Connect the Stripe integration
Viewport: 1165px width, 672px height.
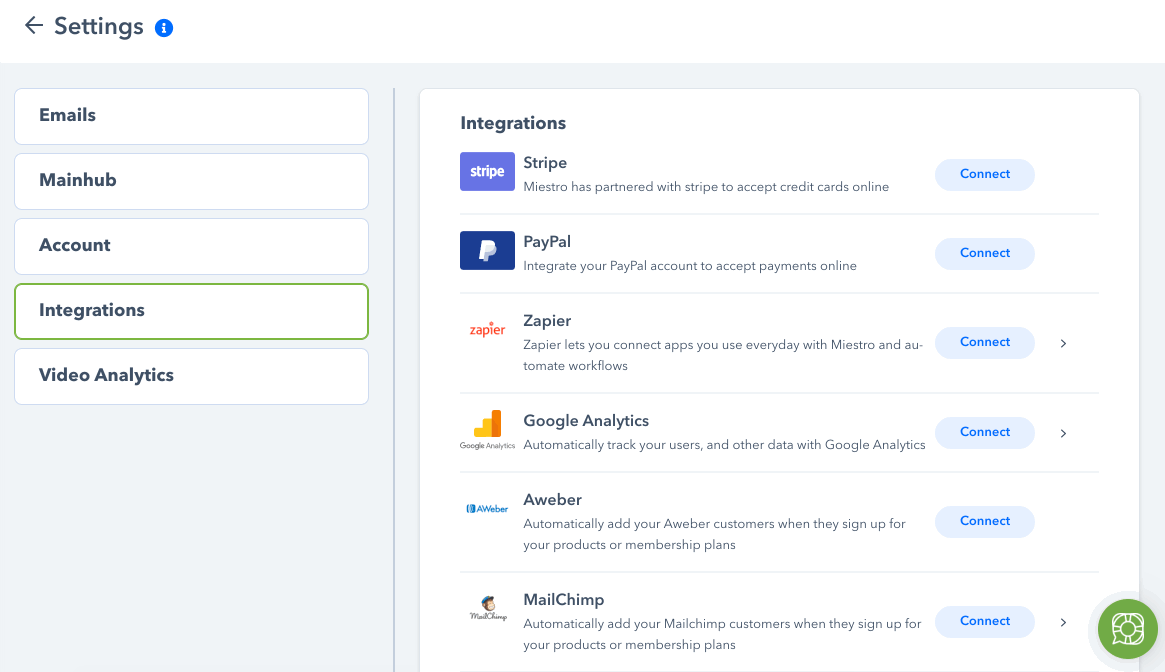(x=984, y=175)
